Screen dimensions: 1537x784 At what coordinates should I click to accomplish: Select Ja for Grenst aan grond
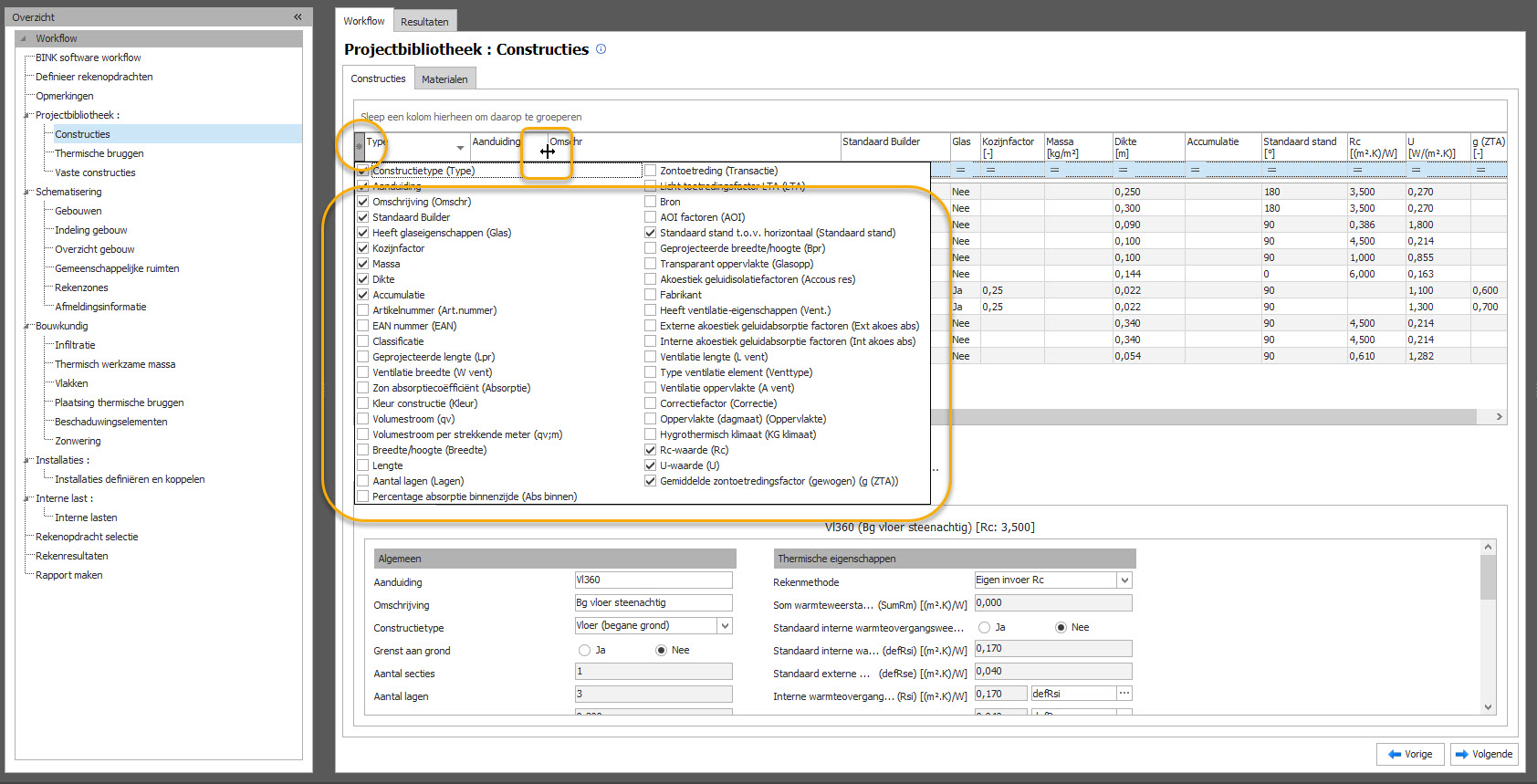[x=584, y=650]
